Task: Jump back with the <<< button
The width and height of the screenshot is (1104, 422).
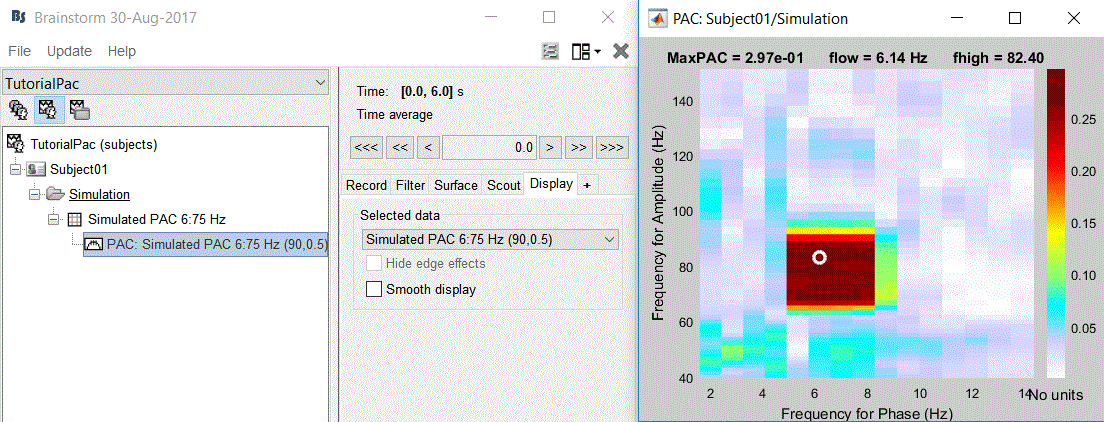Action: [x=366, y=147]
